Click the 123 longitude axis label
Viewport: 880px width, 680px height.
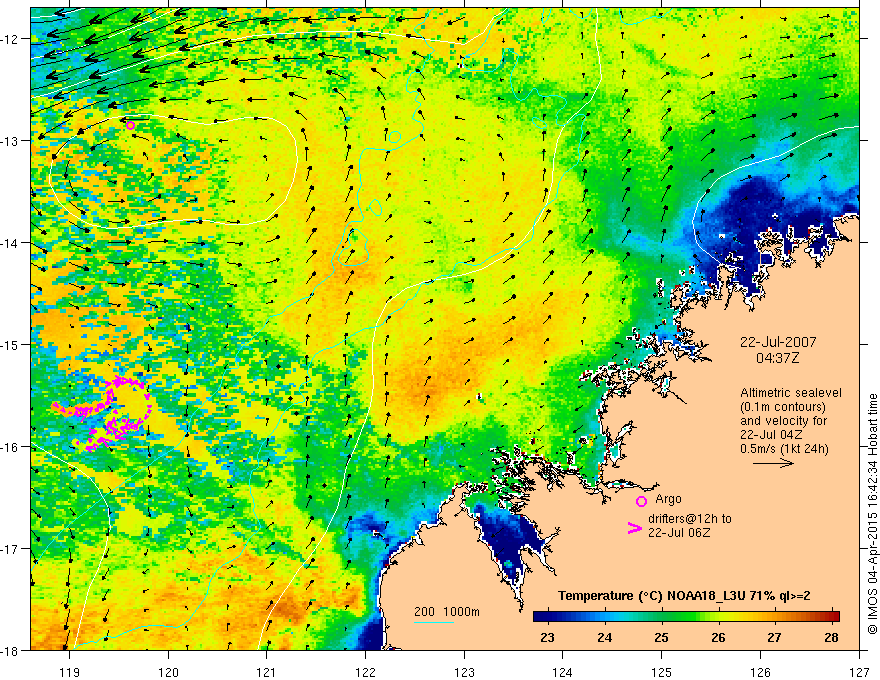tap(464, 672)
